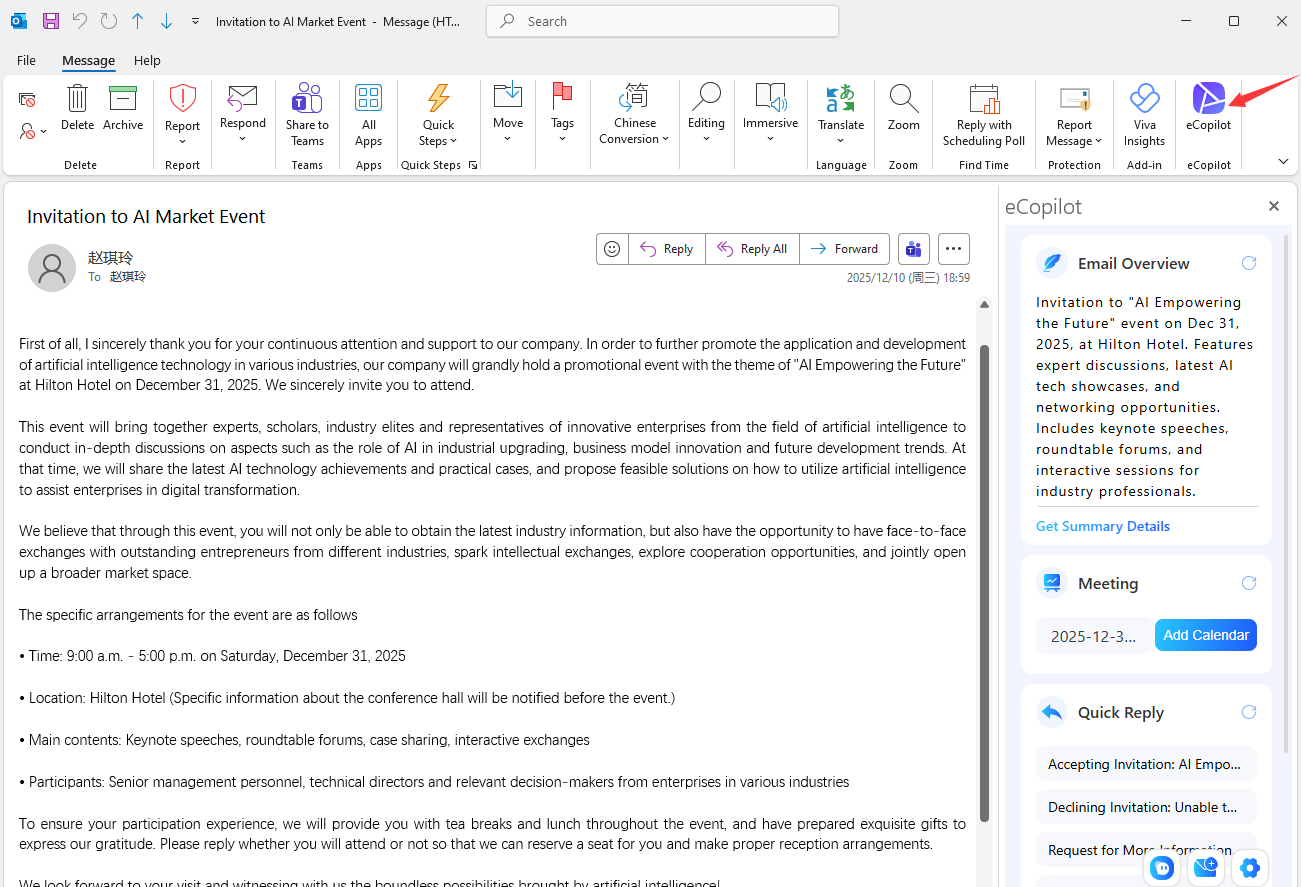The image size is (1301, 887).
Task: Collapse the ribbon with the chevron
Action: tap(1282, 160)
